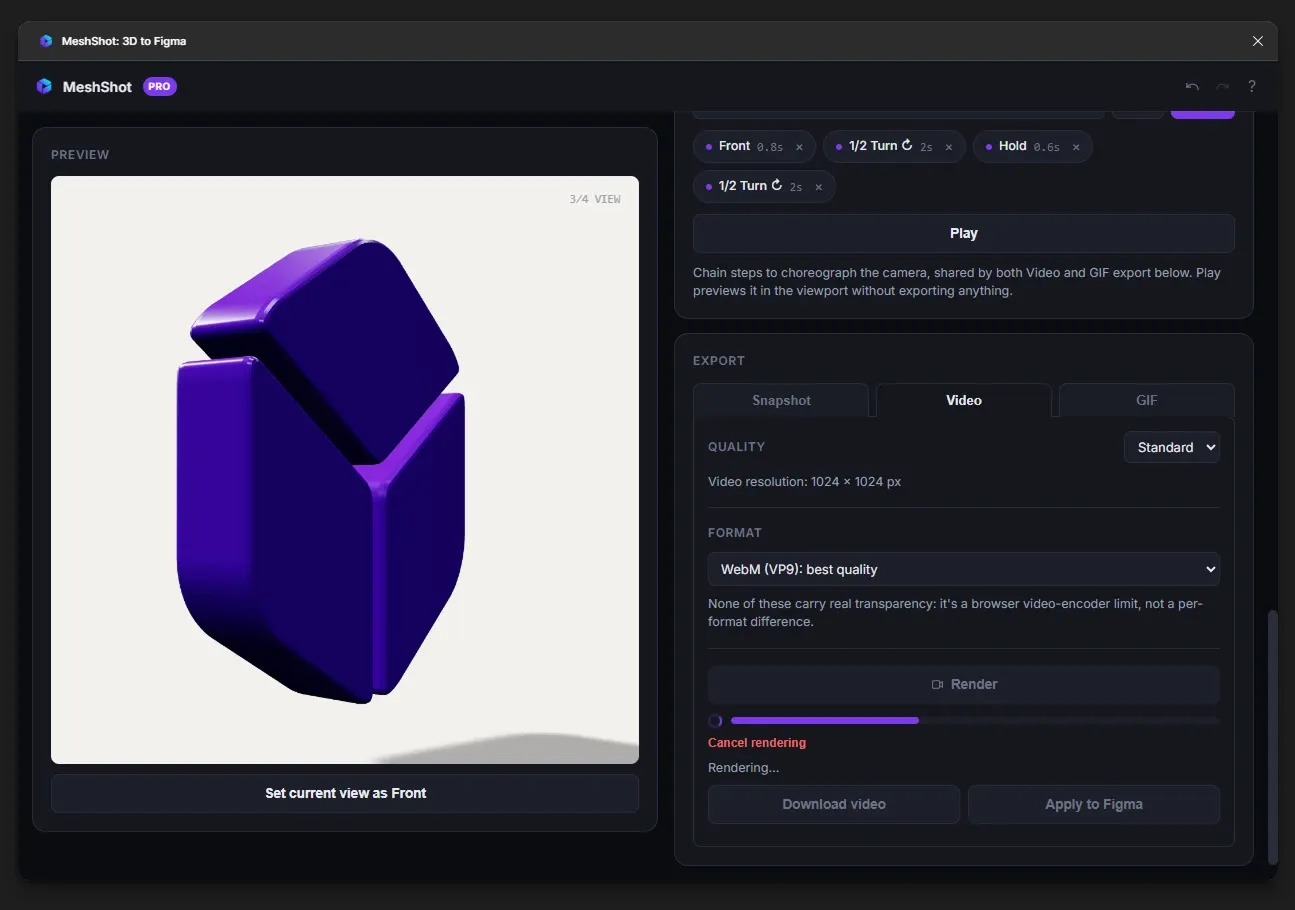
Task: Switch to the Snapshot export tab
Action: pos(781,400)
